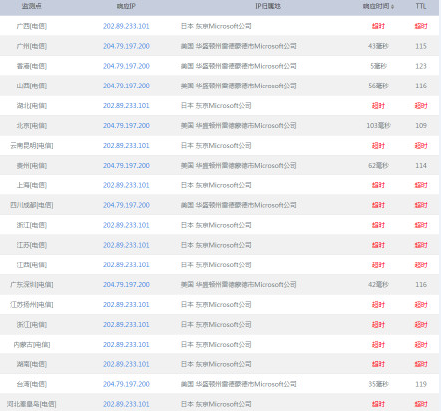Click the 62毫秒 response time value
This screenshot has height=411, width=441.
point(378,165)
